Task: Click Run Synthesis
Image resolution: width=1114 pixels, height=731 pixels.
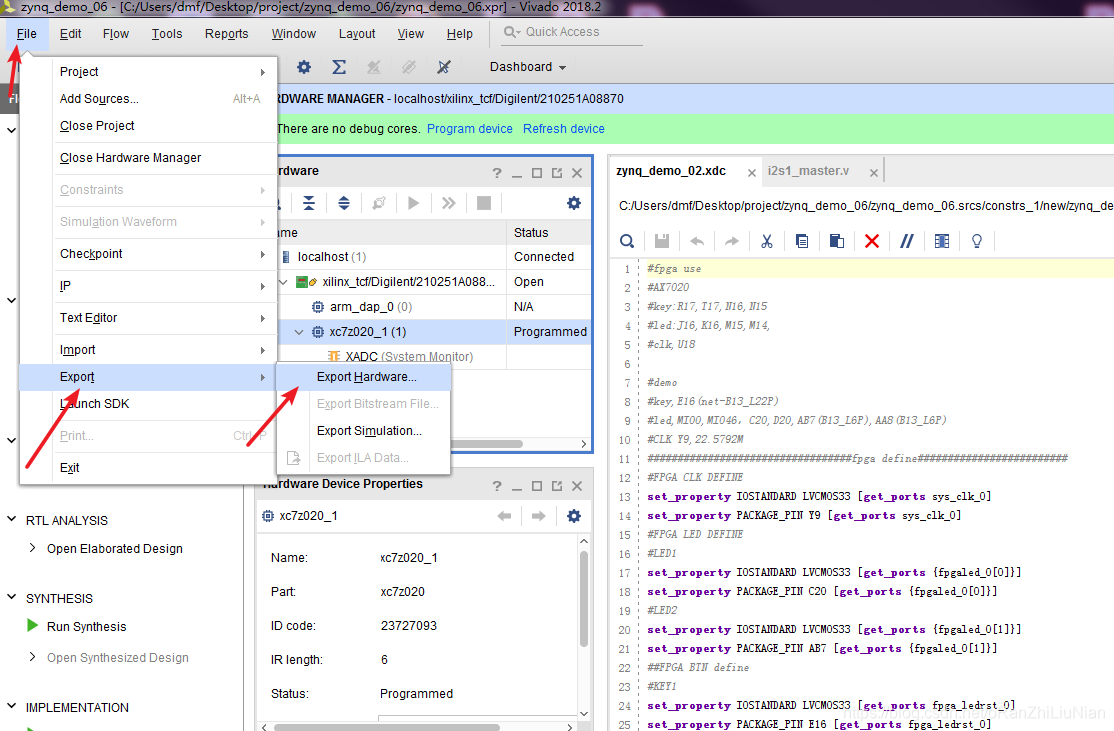Action: pyautogui.click(x=87, y=627)
